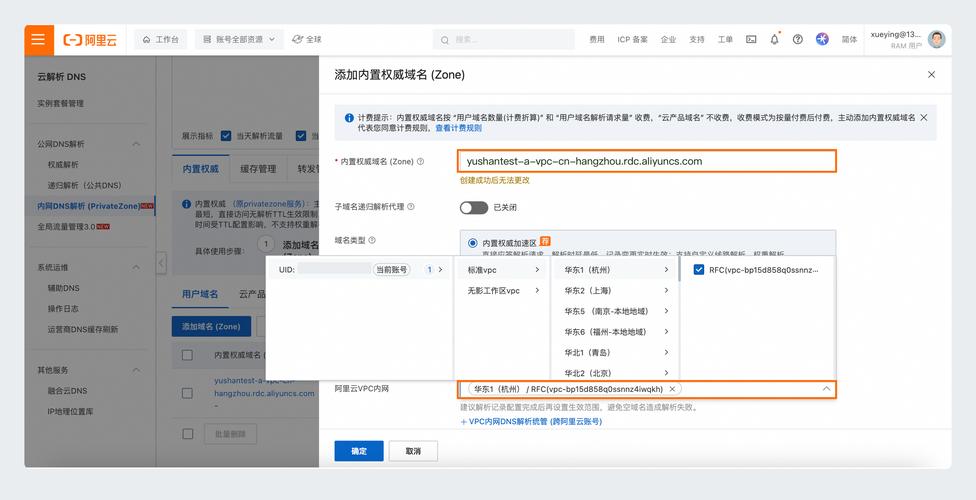This screenshot has width=976, height=500.
Task: Remove the 华东1（杭州）/ RFC tag
Action: pos(672,389)
